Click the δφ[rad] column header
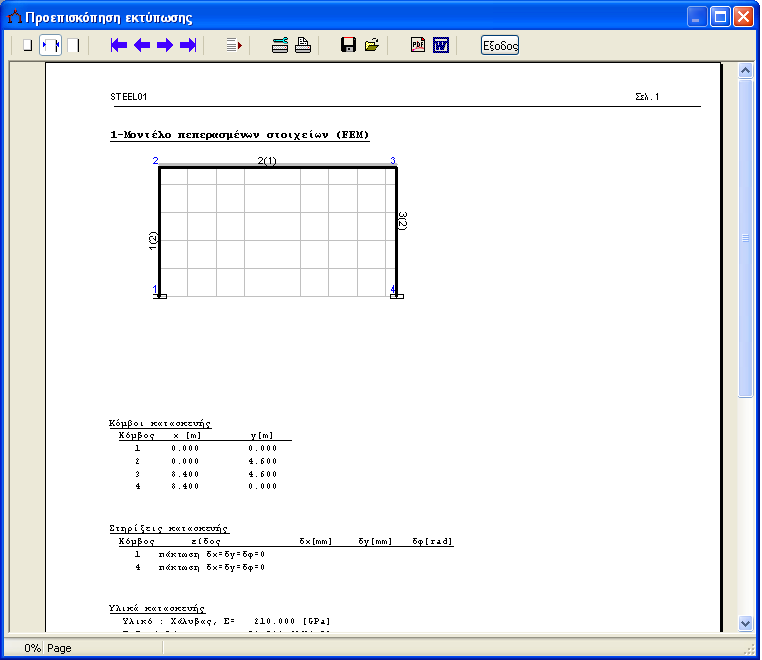 [432, 541]
